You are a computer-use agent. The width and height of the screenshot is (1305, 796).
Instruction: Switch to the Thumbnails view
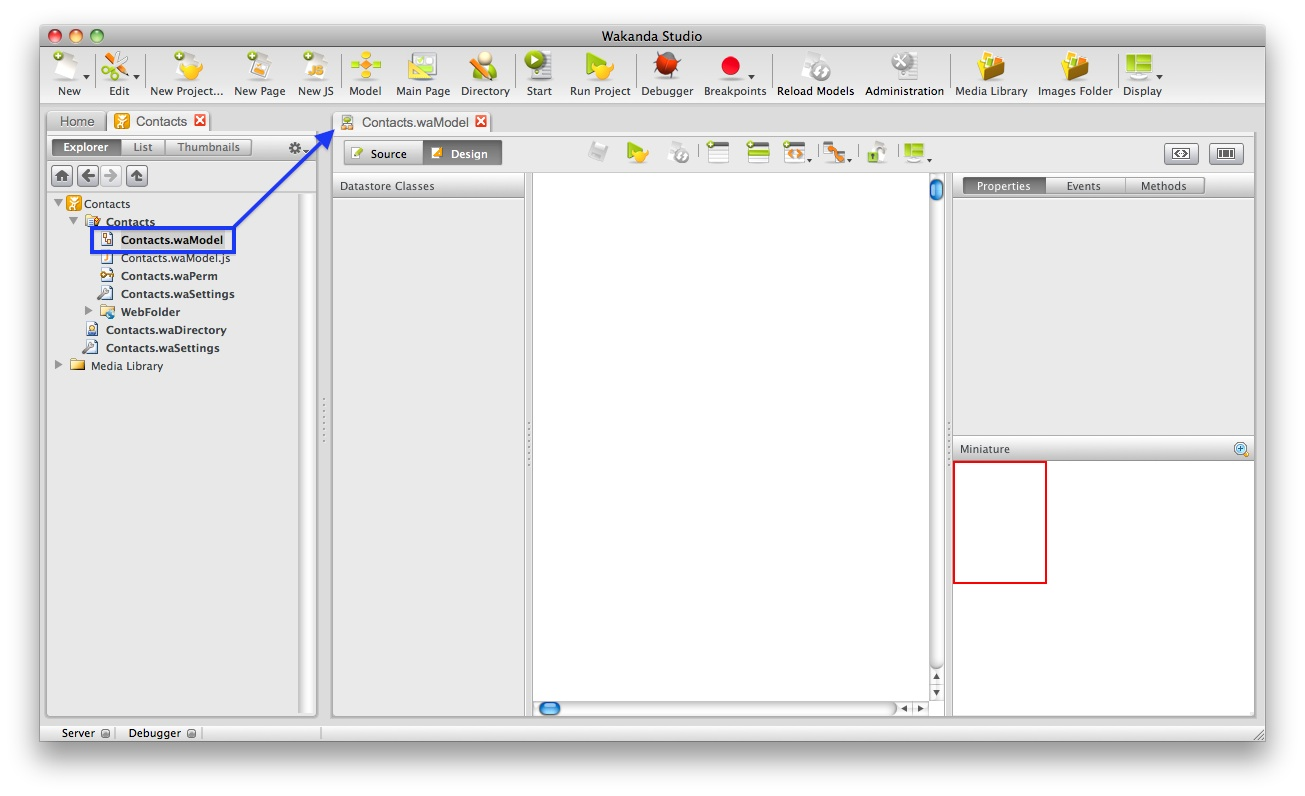(x=209, y=147)
